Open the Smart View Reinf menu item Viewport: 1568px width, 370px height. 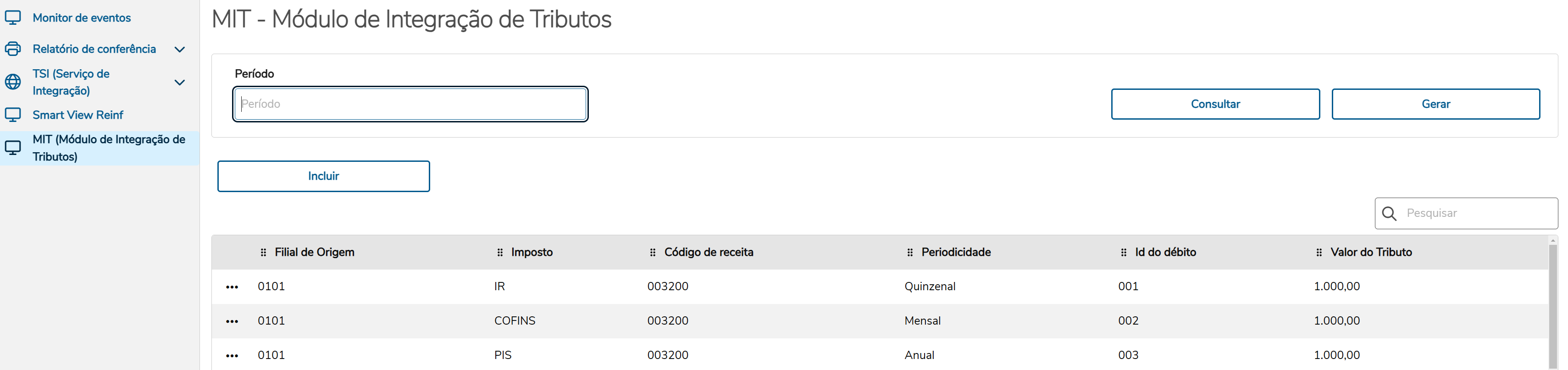pos(78,115)
